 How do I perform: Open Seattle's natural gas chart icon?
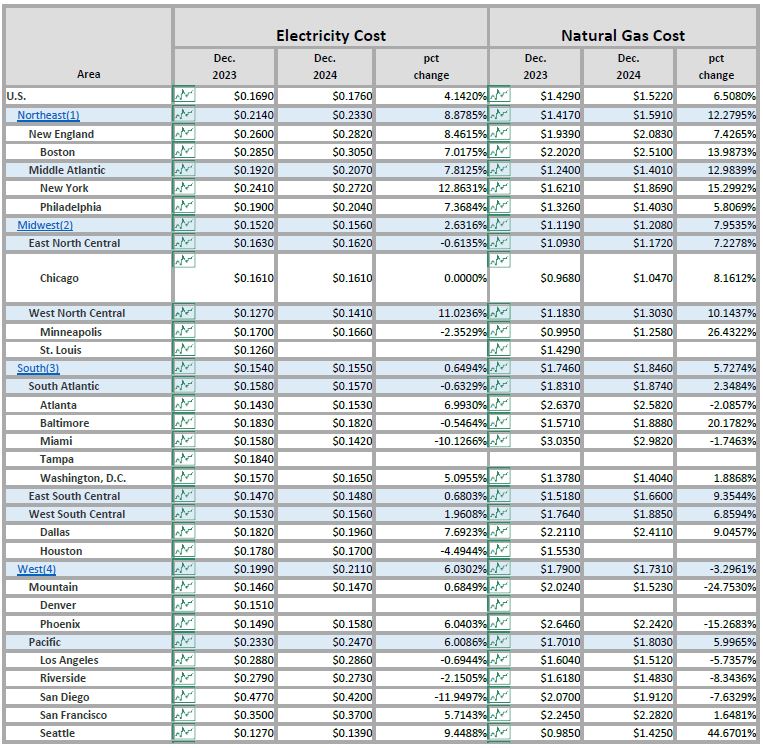[x=500, y=733]
